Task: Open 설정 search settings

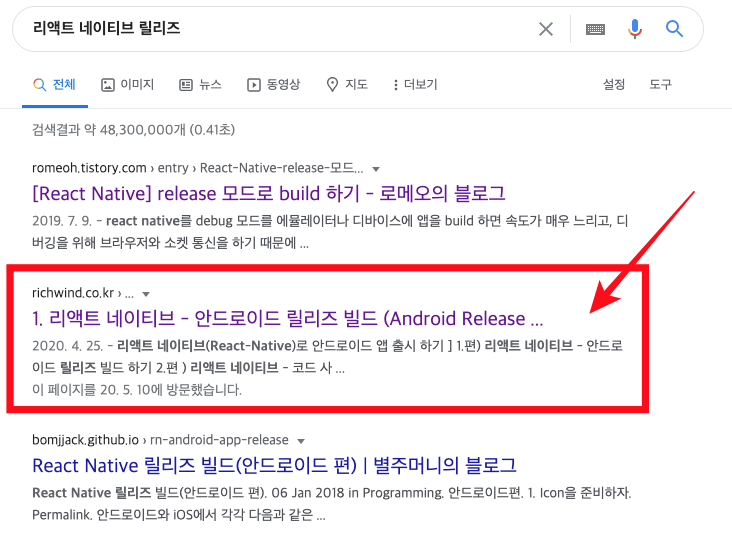Action: point(613,84)
